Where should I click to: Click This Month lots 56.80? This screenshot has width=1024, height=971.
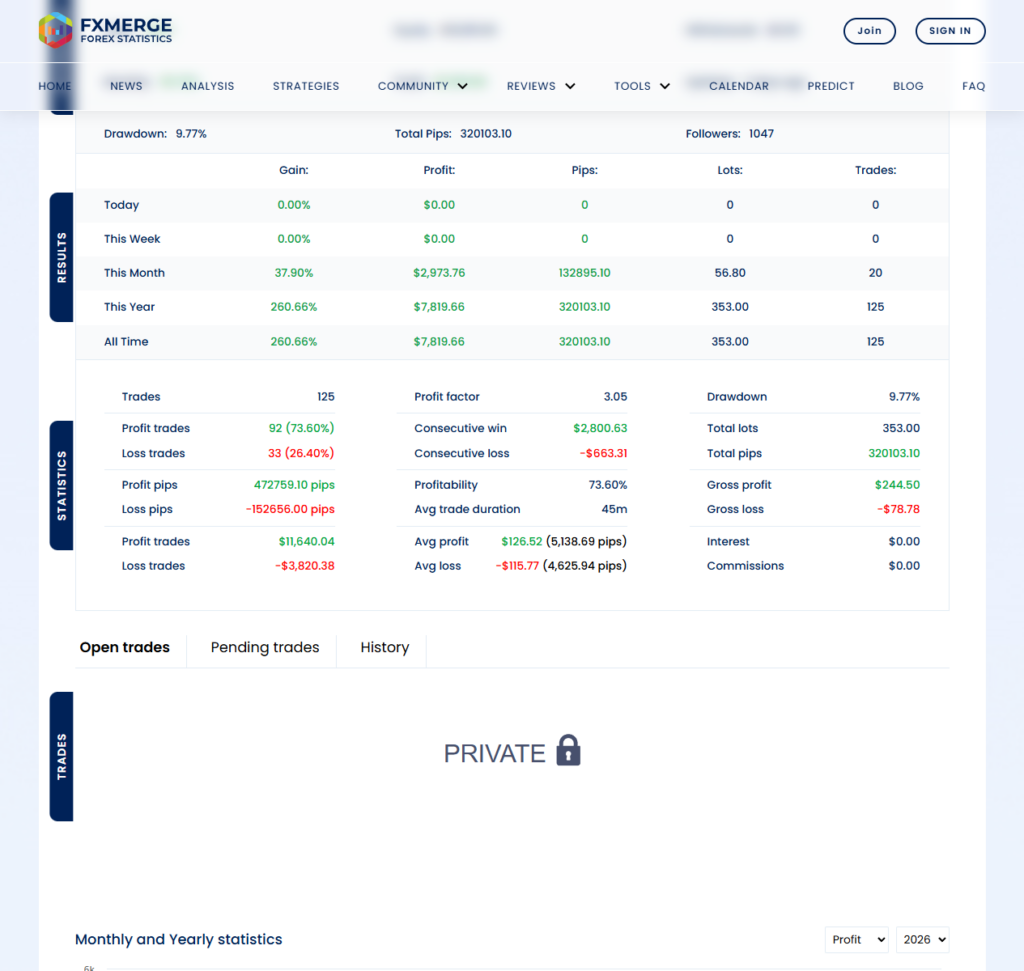click(729, 273)
